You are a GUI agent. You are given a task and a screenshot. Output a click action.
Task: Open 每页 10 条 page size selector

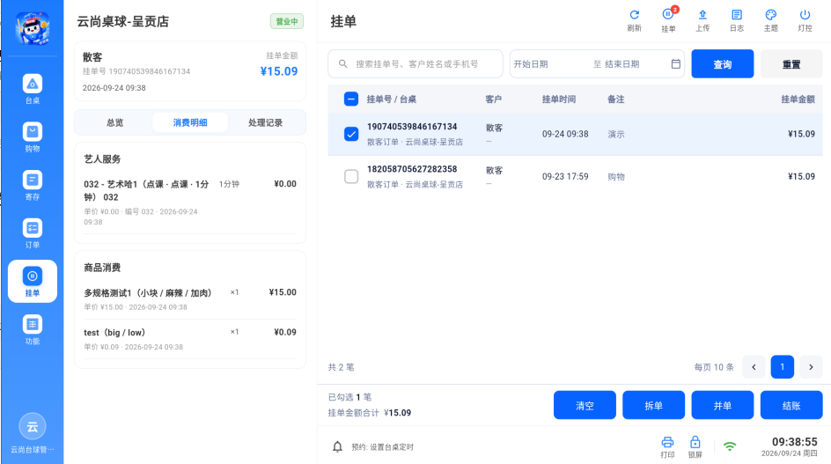click(x=714, y=367)
